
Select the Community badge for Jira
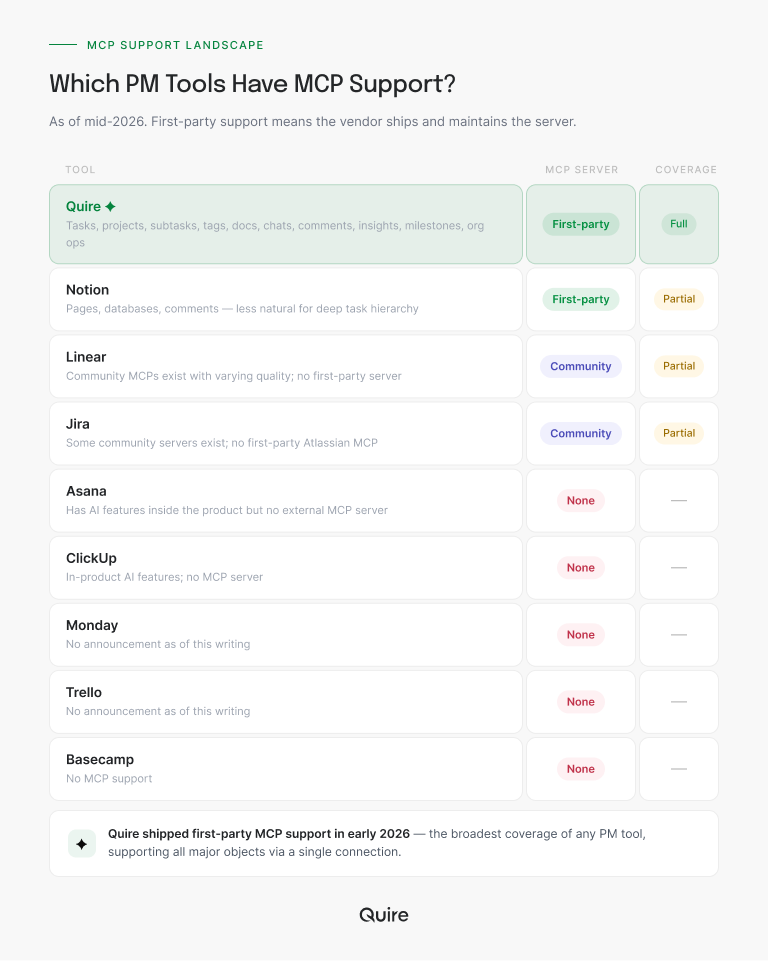click(x=580, y=433)
